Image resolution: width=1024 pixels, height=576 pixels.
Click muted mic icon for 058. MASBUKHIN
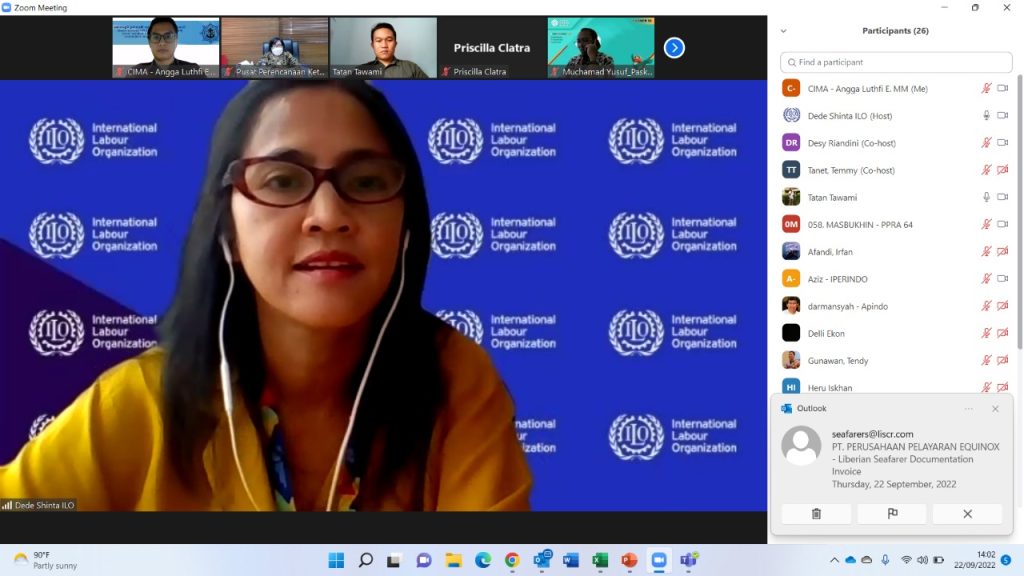click(x=986, y=224)
